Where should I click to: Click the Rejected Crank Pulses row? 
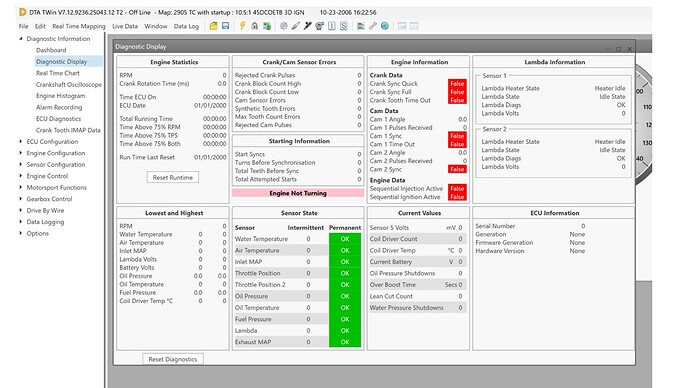(x=298, y=75)
